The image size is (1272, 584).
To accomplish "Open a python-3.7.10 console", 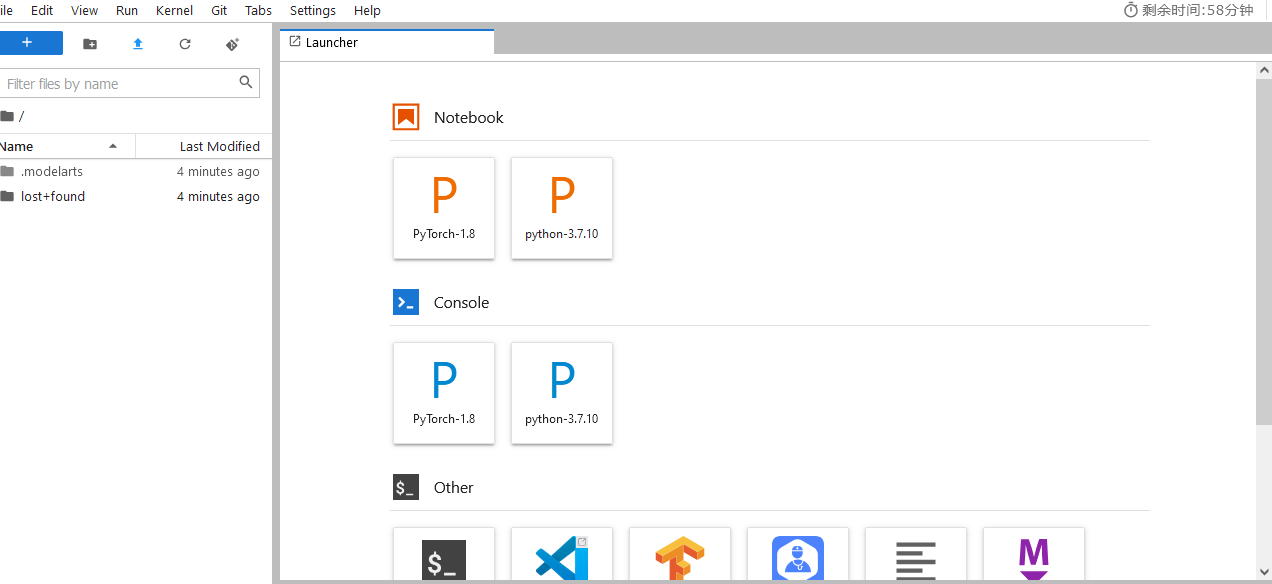I will pyautogui.click(x=562, y=393).
